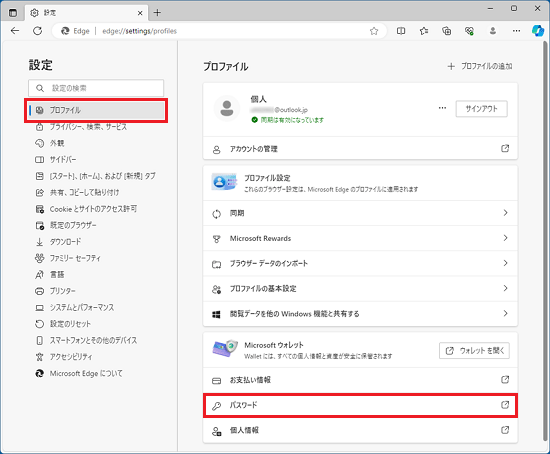Open ファミリー セーフティ settings

pyautogui.click(x=68, y=258)
